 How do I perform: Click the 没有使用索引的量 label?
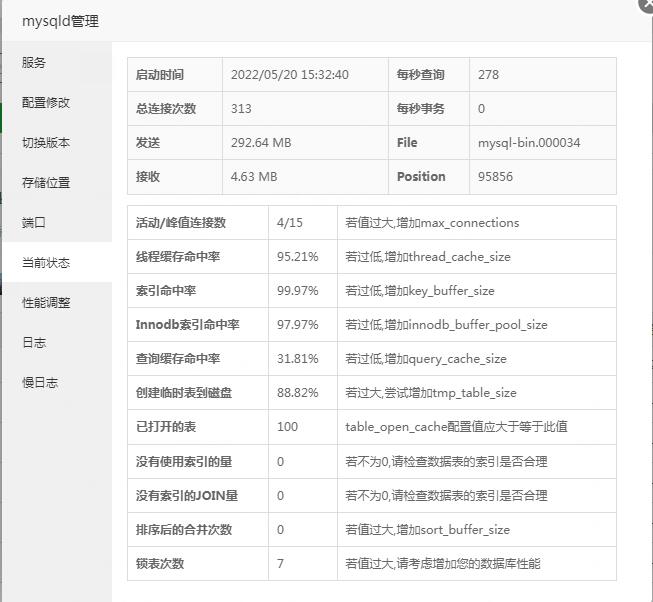tap(184, 461)
